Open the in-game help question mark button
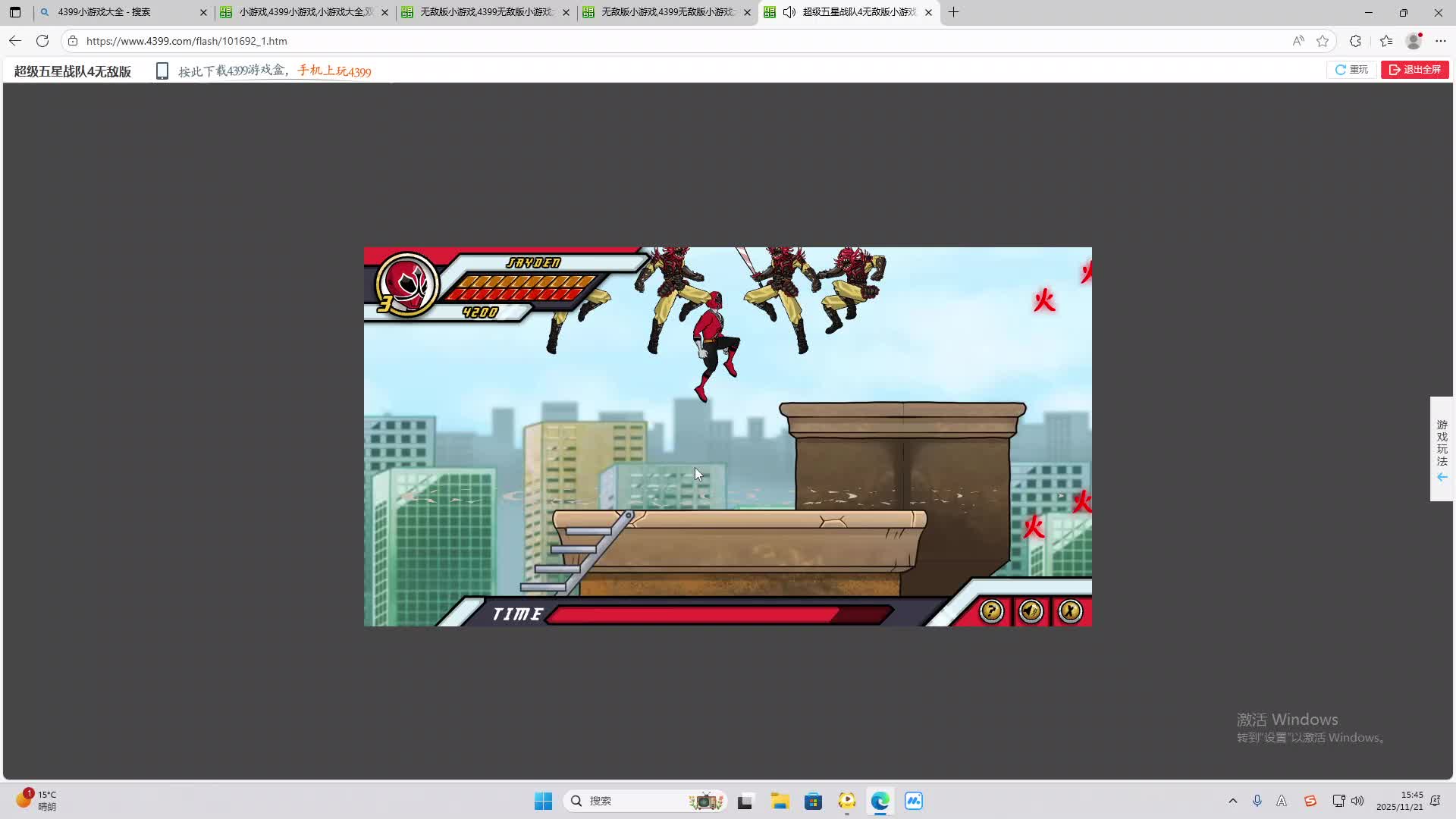 [x=991, y=611]
